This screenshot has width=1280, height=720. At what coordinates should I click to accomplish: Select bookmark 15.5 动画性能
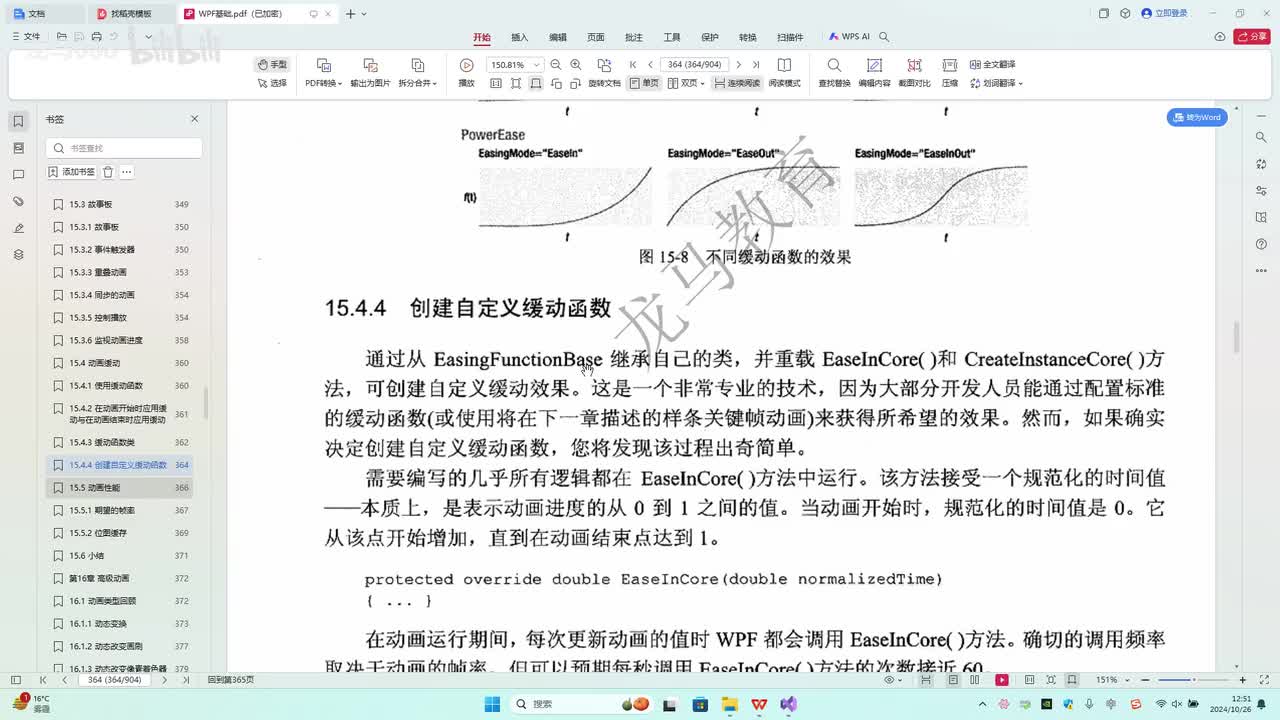[x=120, y=488]
